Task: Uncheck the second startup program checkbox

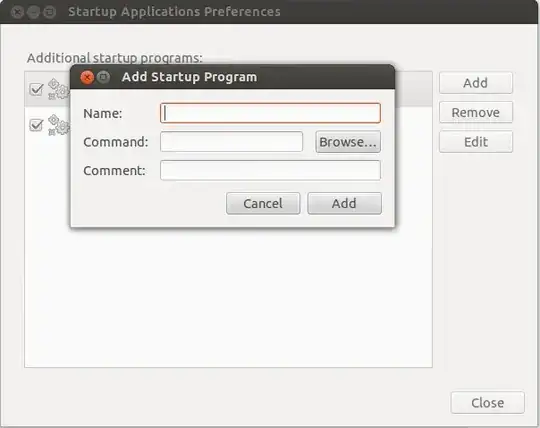Action: pyautogui.click(x=36, y=125)
